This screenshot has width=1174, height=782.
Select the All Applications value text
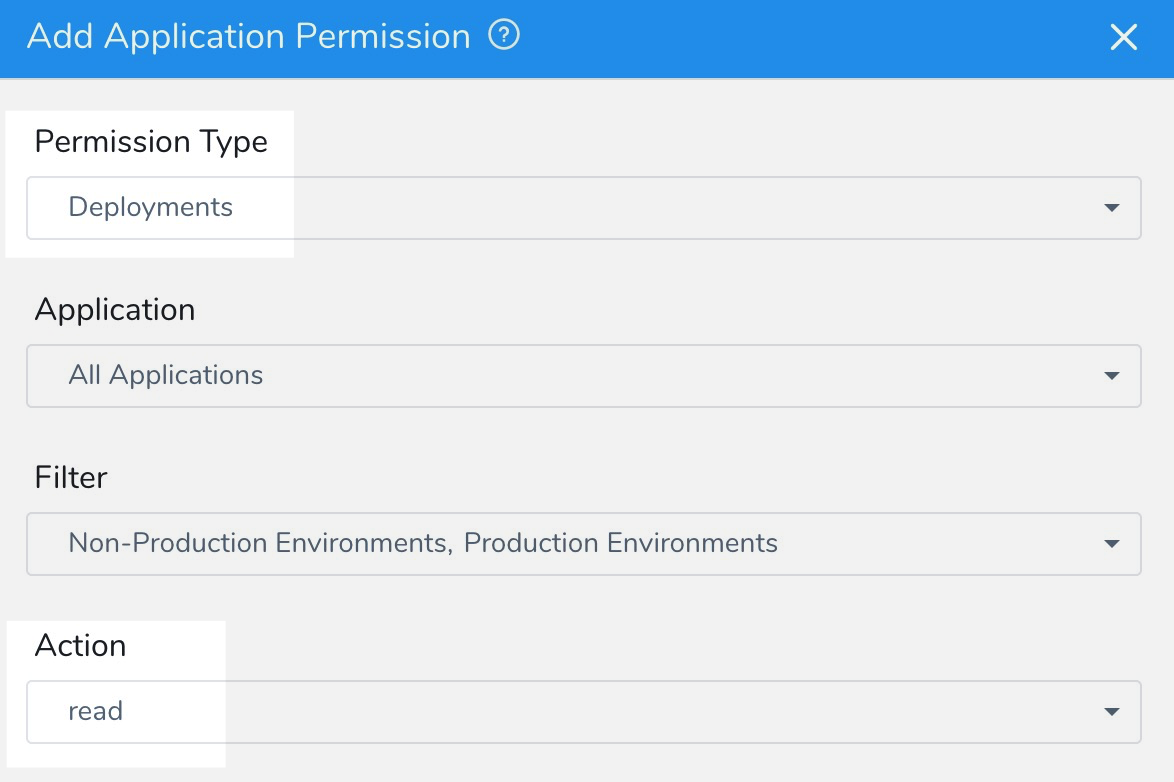tap(165, 375)
